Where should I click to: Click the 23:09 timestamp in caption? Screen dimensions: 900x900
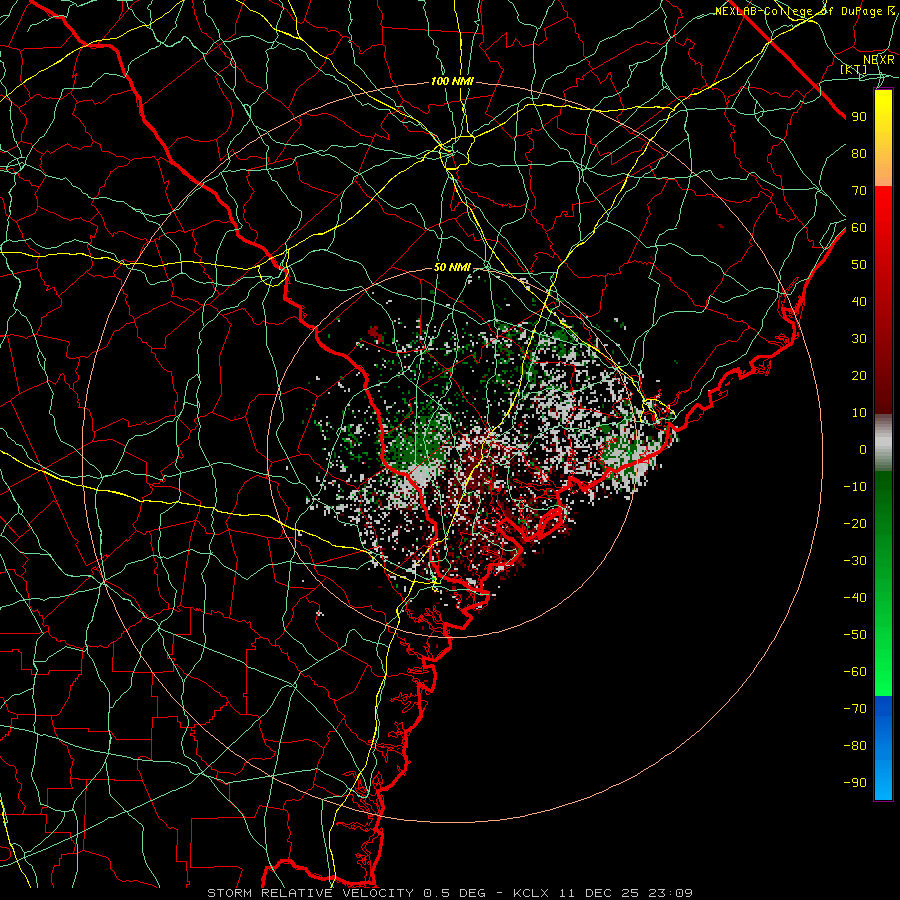tap(670, 893)
